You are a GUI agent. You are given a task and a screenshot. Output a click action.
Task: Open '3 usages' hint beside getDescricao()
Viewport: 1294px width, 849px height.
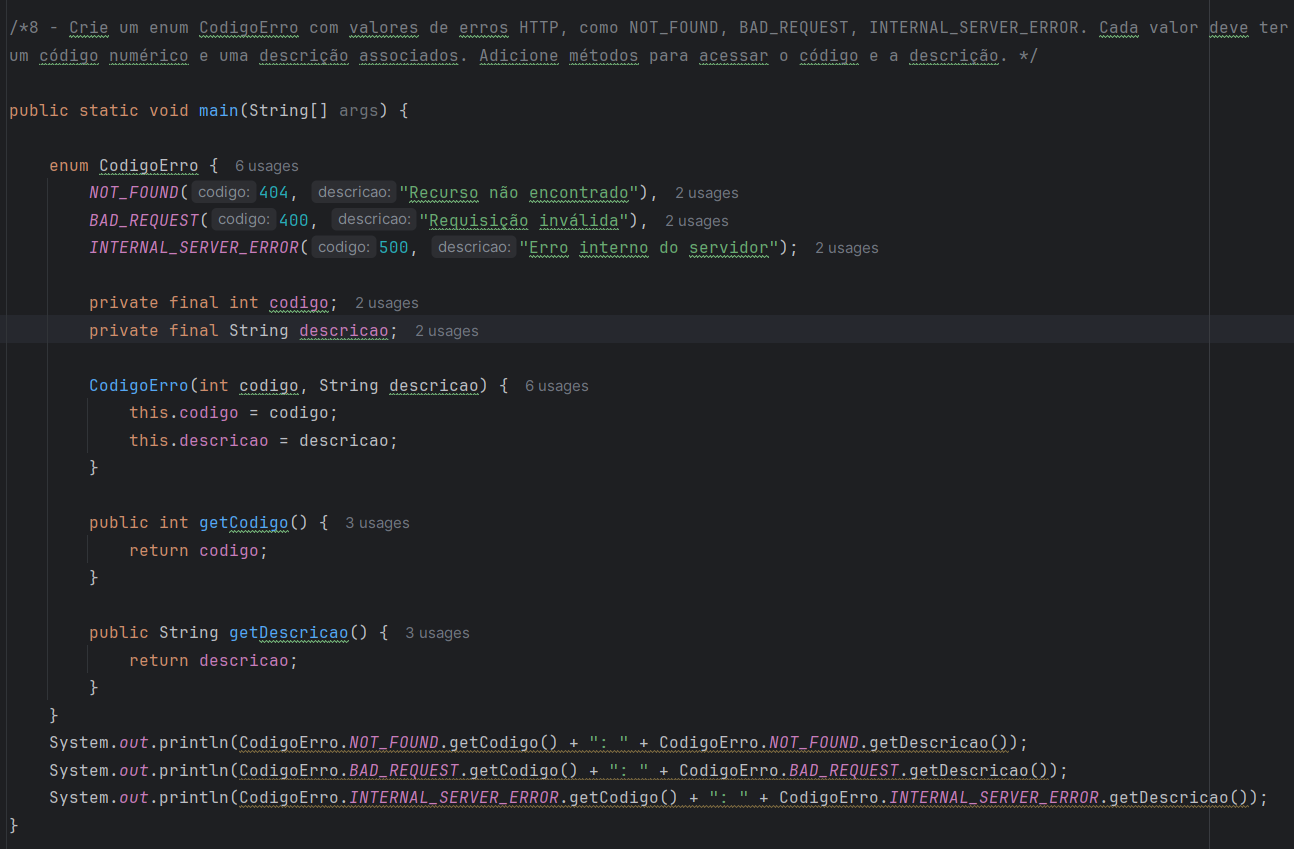(437, 633)
